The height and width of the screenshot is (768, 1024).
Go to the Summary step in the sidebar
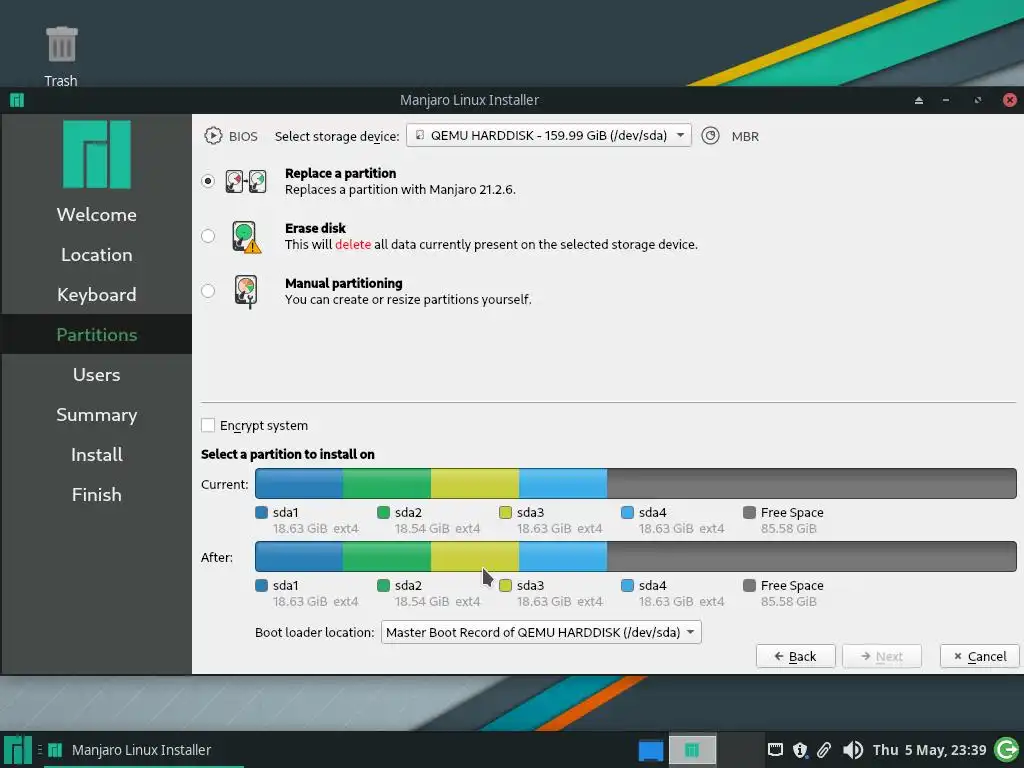pyautogui.click(x=97, y=415)
